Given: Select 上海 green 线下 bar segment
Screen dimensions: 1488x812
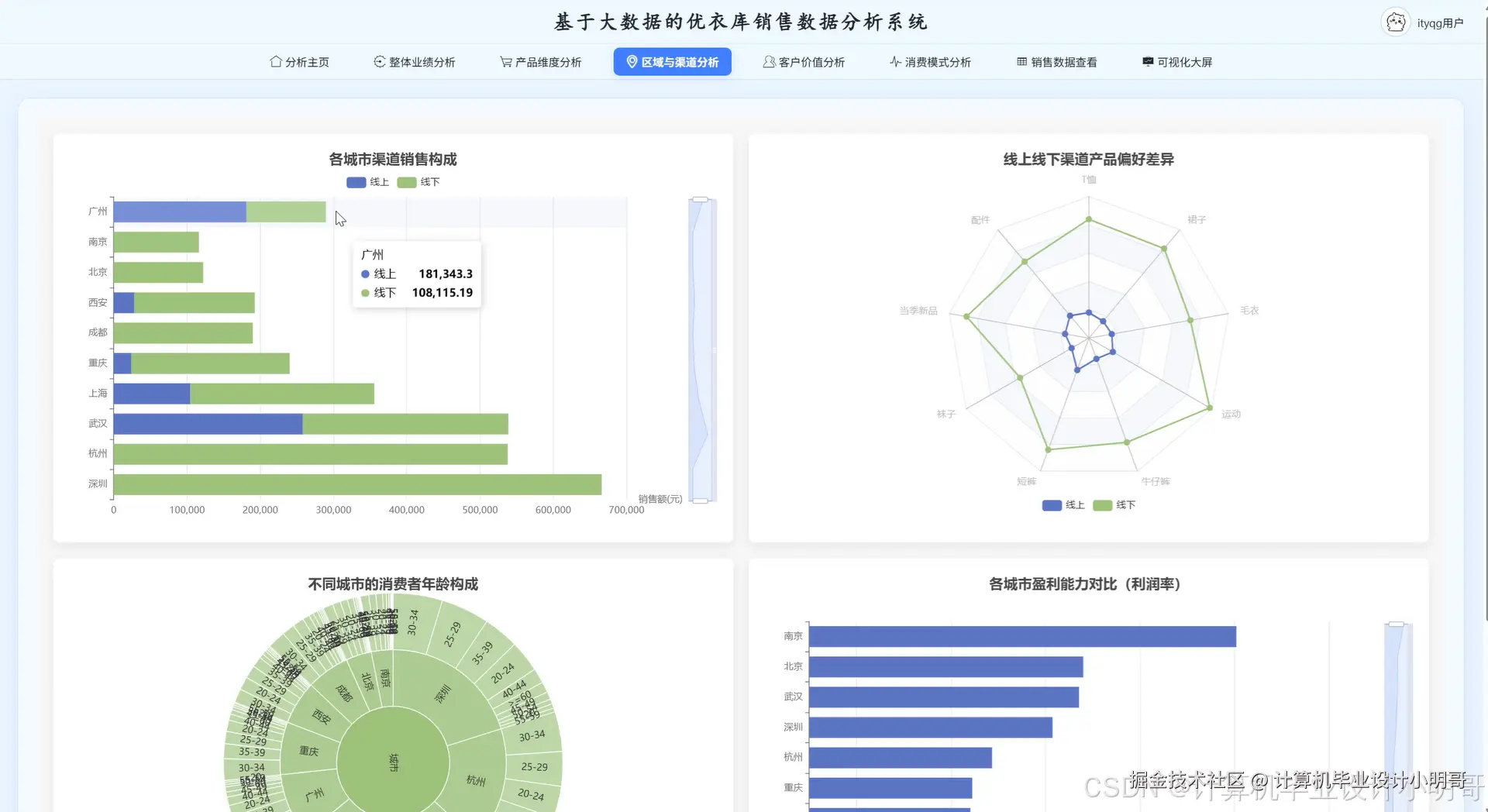Looking at the screenshot, I should click(282, 394).
